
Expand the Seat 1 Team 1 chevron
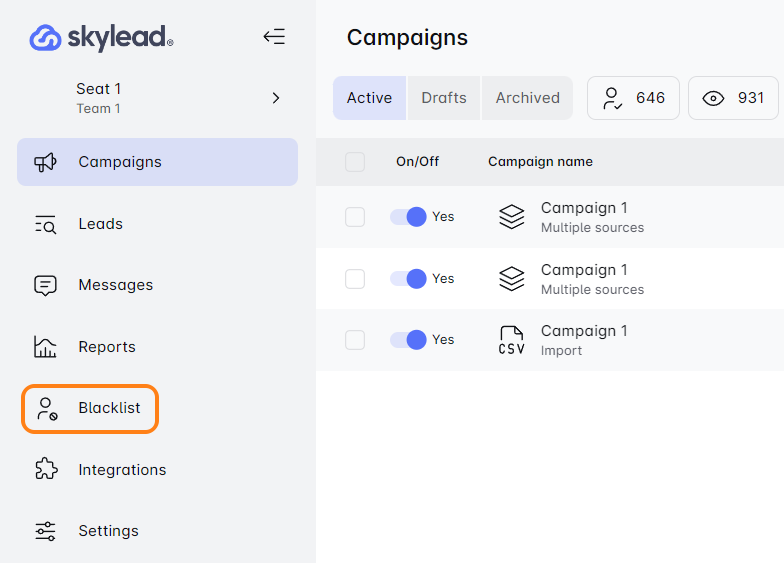(276, 98)
